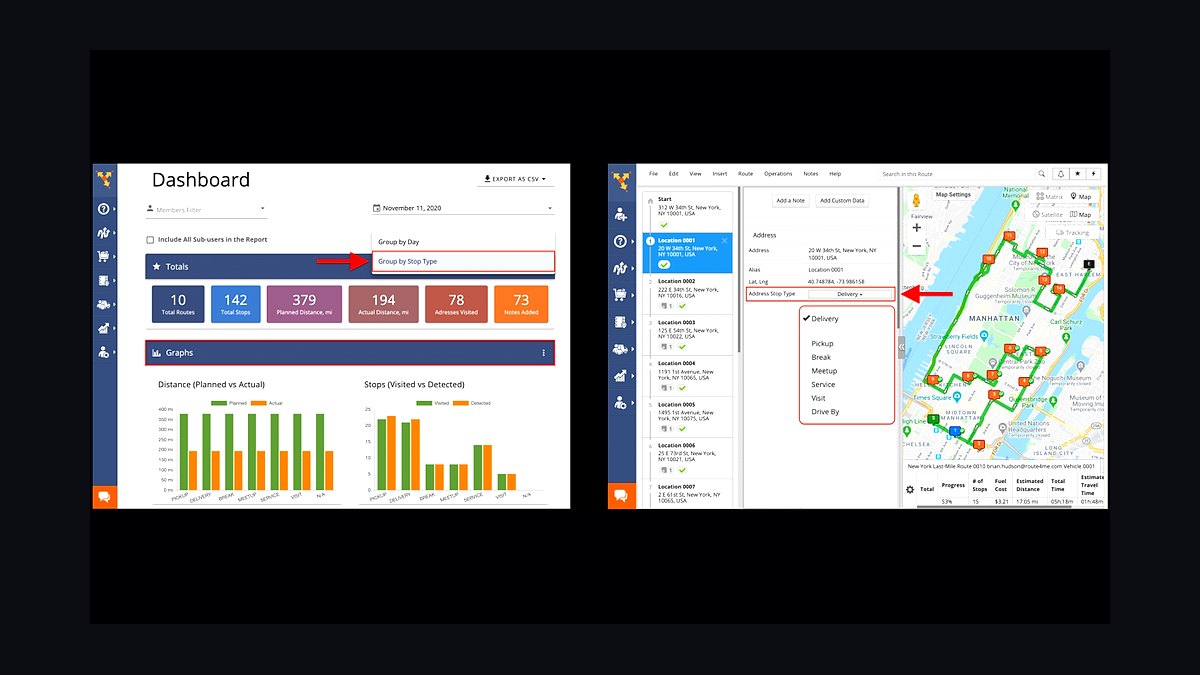Click the search magnifier icon in route editor
This screenshot has width=1200, height=675.
1041,174
